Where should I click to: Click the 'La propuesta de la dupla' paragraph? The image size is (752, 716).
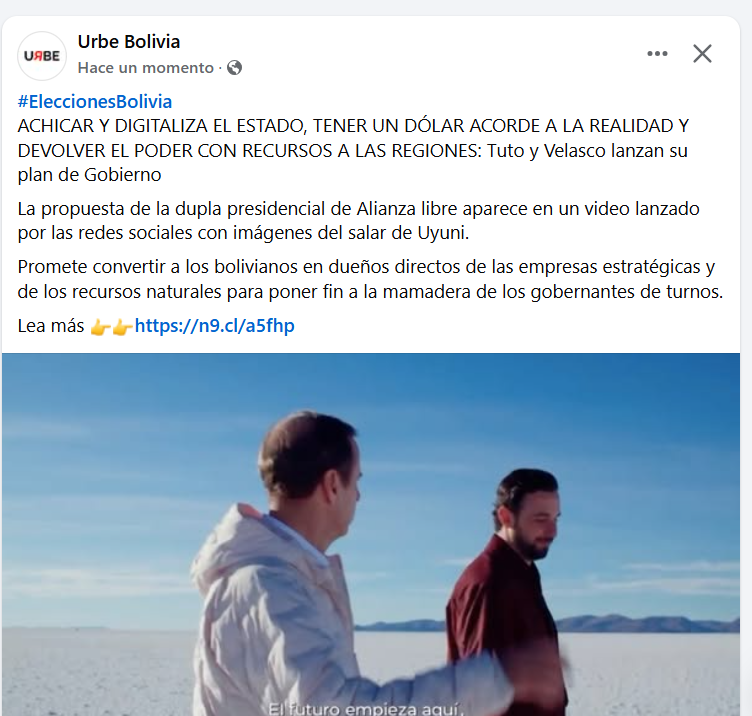pyautogui.click(x=358, y=221)
